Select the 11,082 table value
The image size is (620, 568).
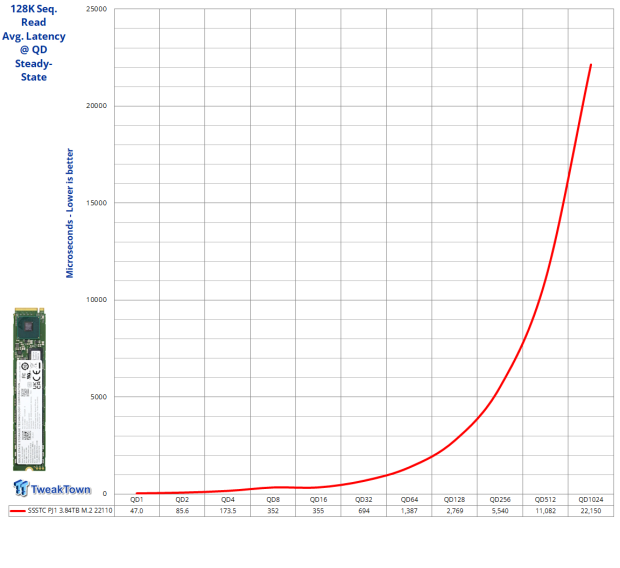tap(546, 511)
